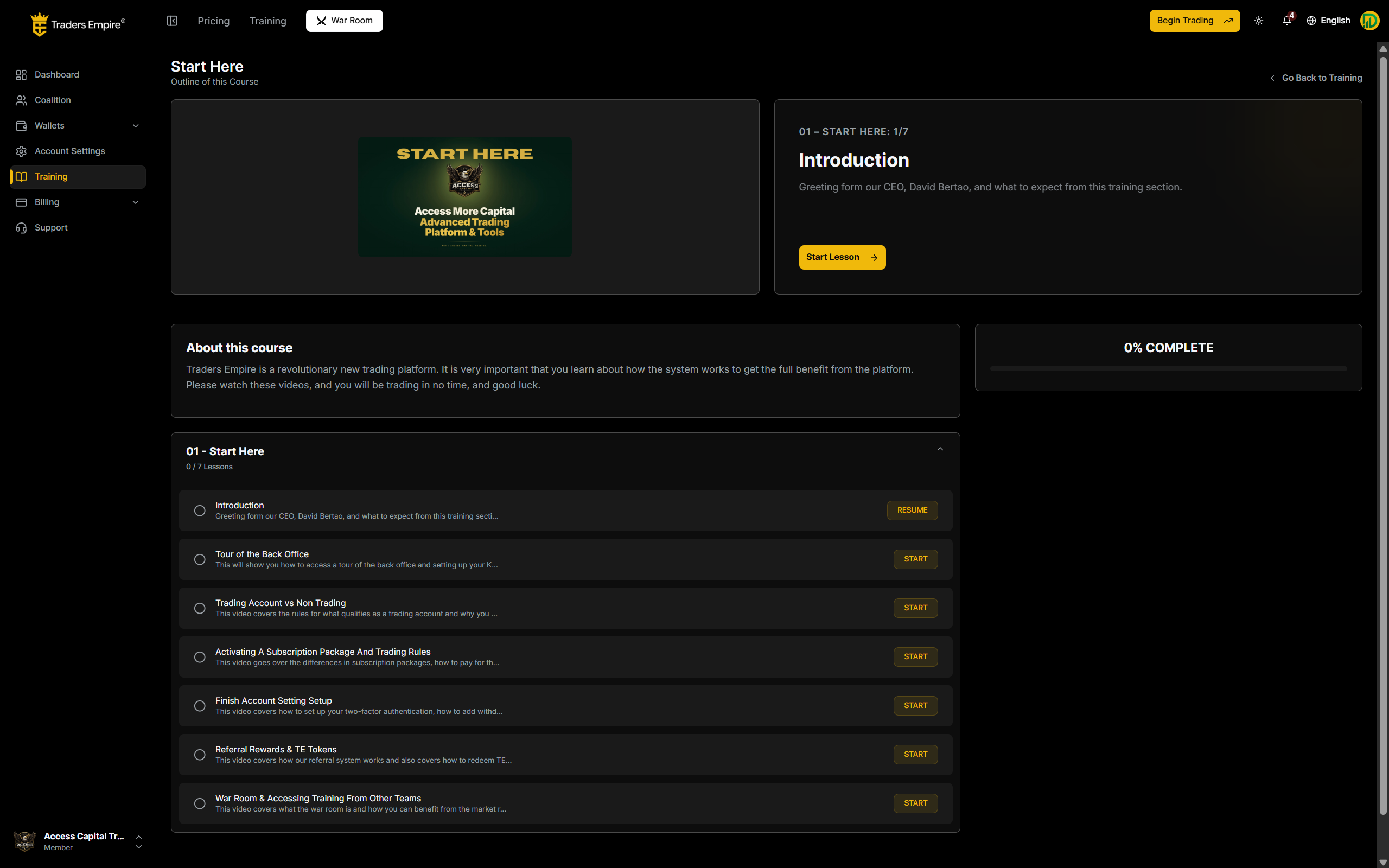Click the scrollbar up arrow
The width and height of the screenshot is (1389, 868).
pos(1382,49)
